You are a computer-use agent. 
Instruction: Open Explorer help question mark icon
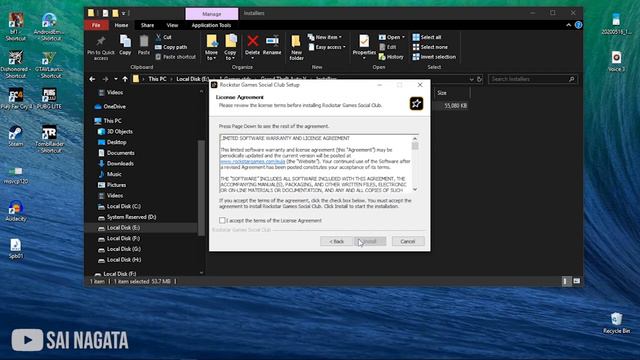coord(578,25)
